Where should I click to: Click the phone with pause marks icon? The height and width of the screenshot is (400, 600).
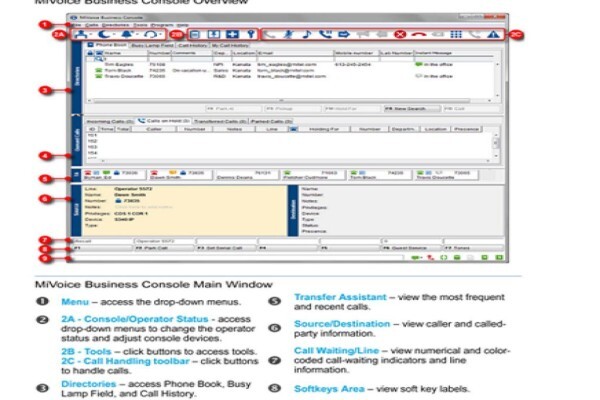point(325,34)
